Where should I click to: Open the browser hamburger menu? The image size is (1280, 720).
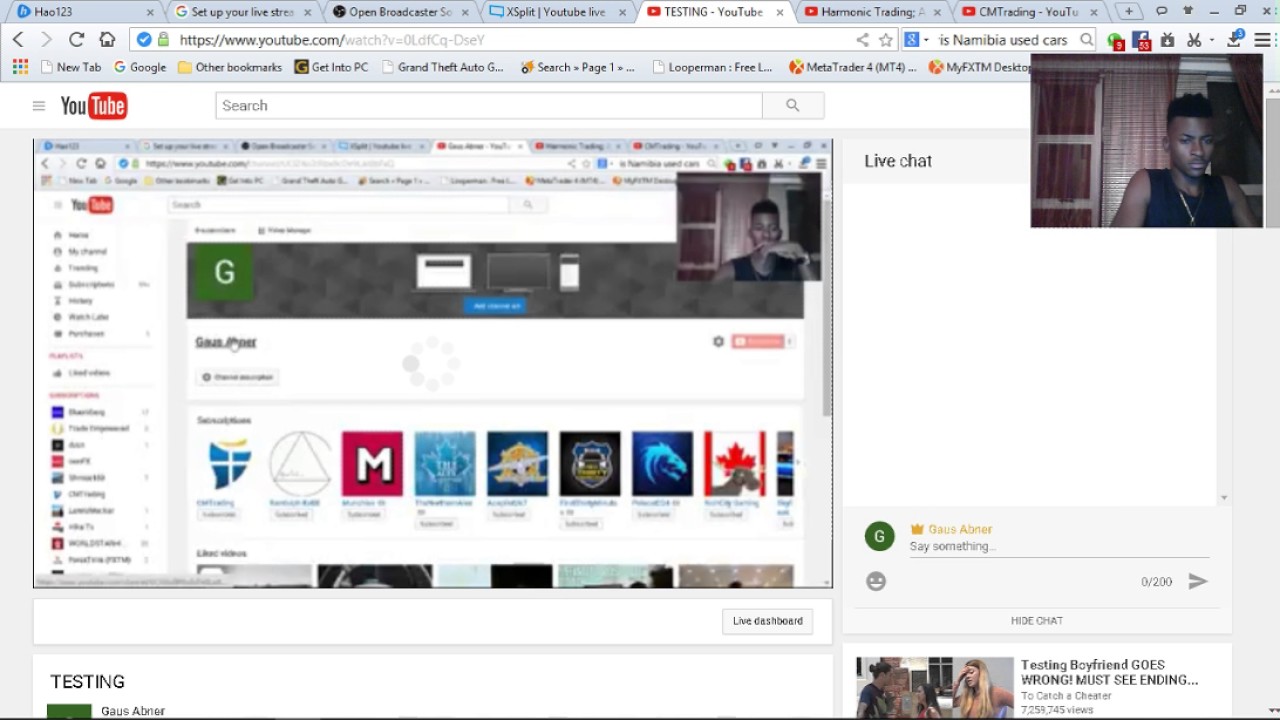[1262, 40]
